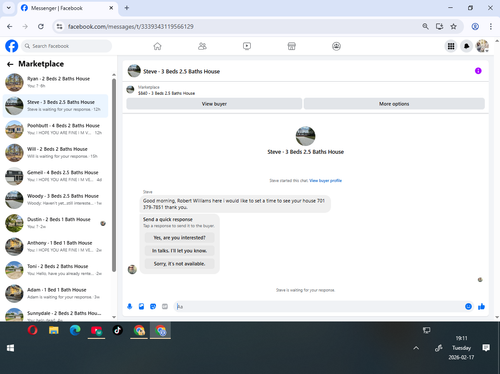Record a voice clip with microphone icon
The image size is (500, 374).
tap(130, 306)
